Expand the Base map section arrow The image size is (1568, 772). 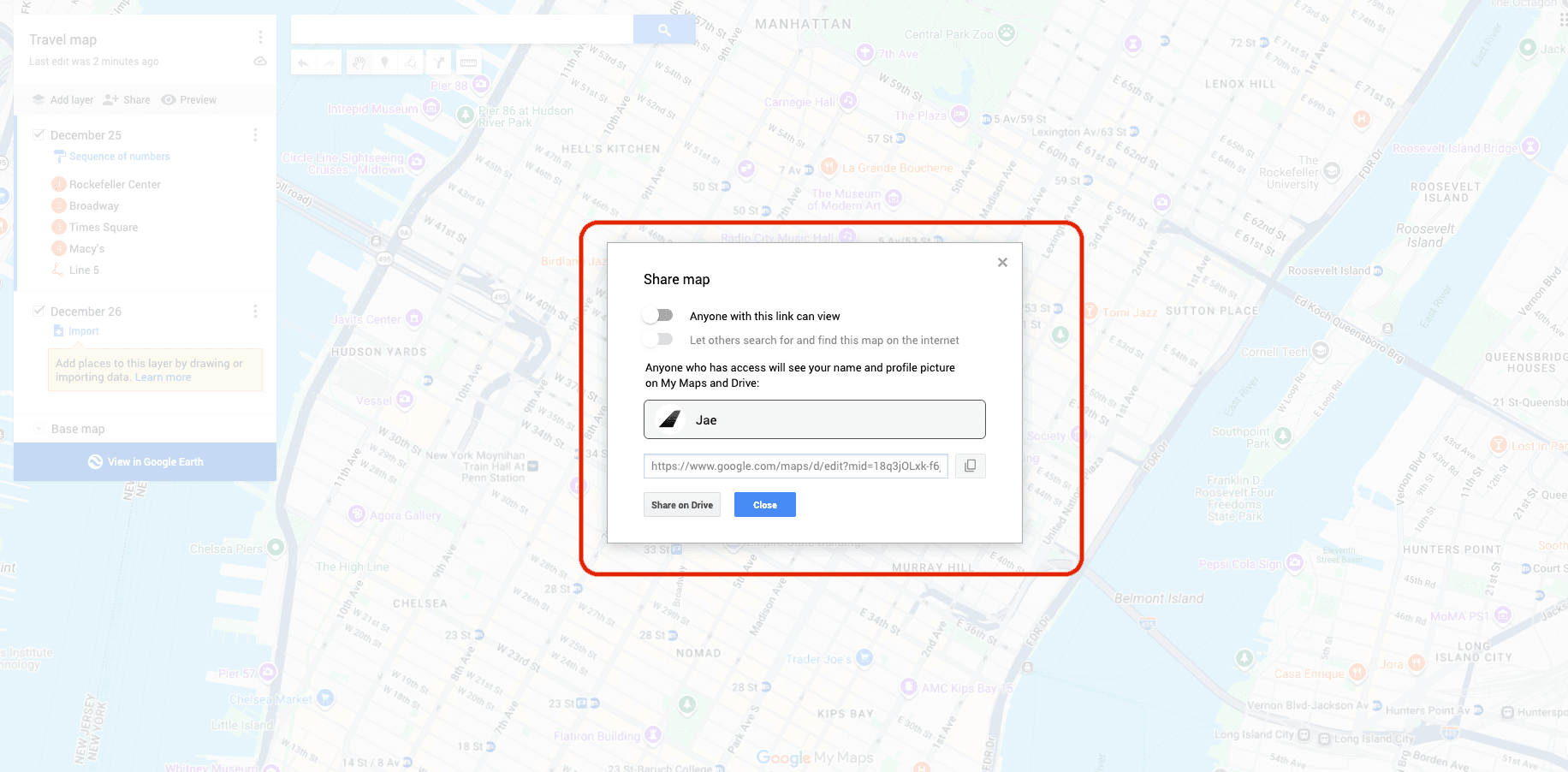click(39, 429)
